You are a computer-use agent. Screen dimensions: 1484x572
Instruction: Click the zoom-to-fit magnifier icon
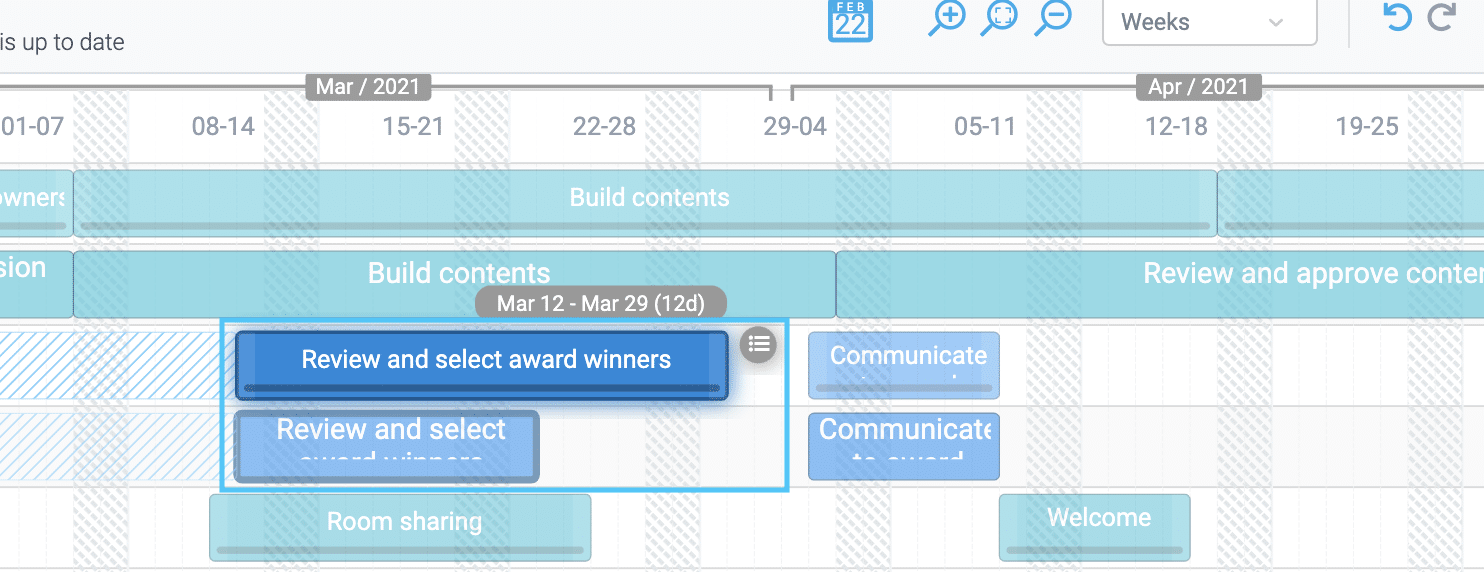click(x=999, y=18)
